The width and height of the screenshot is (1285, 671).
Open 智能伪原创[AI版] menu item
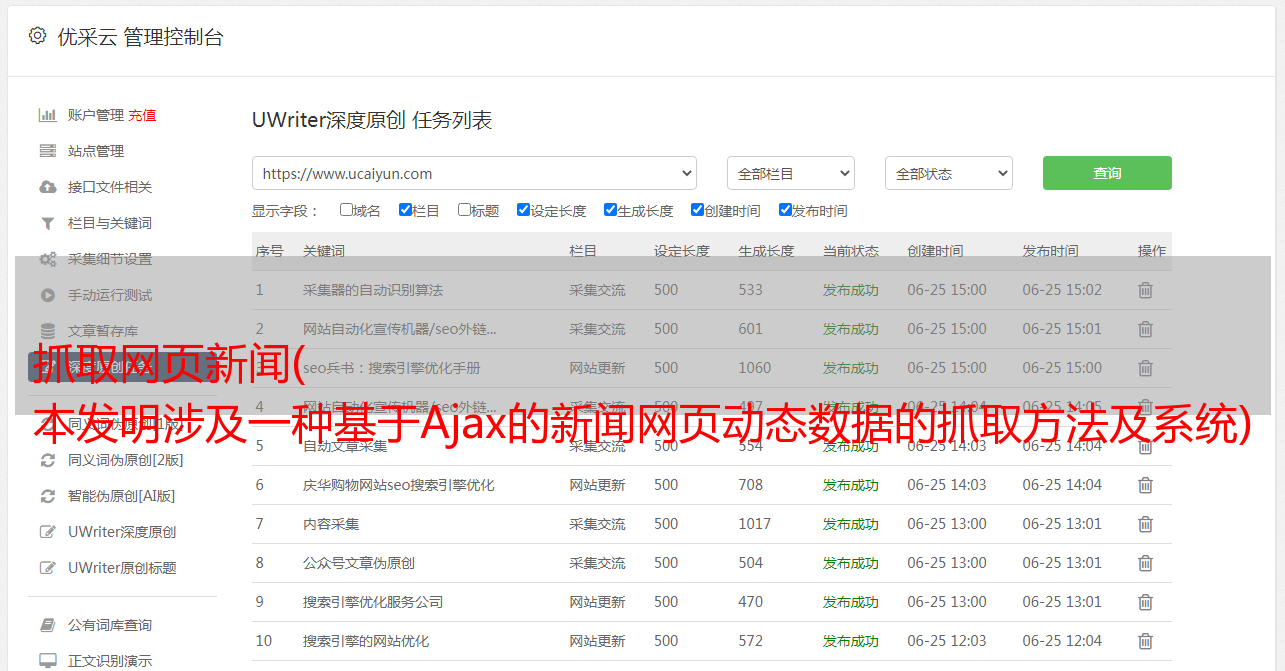pos(121,496)
